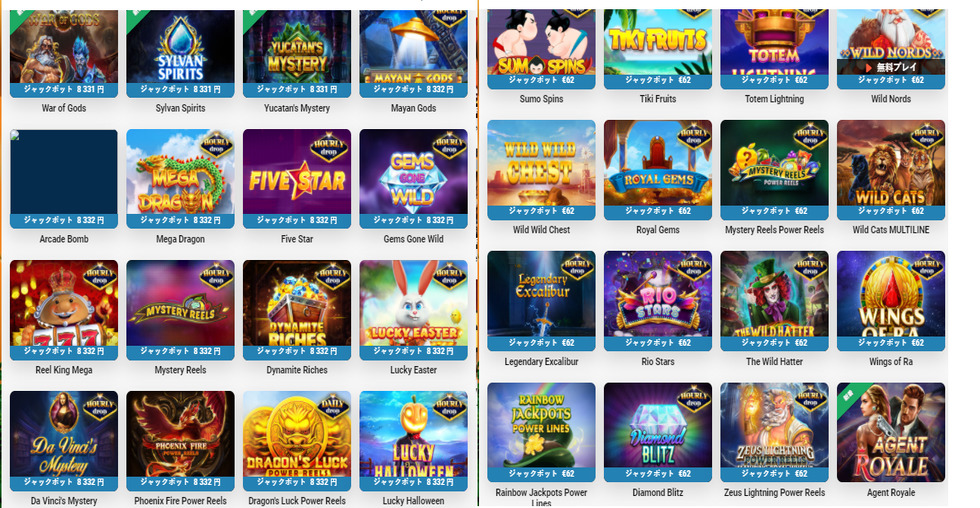
Task: Click the Mystery Reels Power Reels title
Action: (x=774, y=230)
